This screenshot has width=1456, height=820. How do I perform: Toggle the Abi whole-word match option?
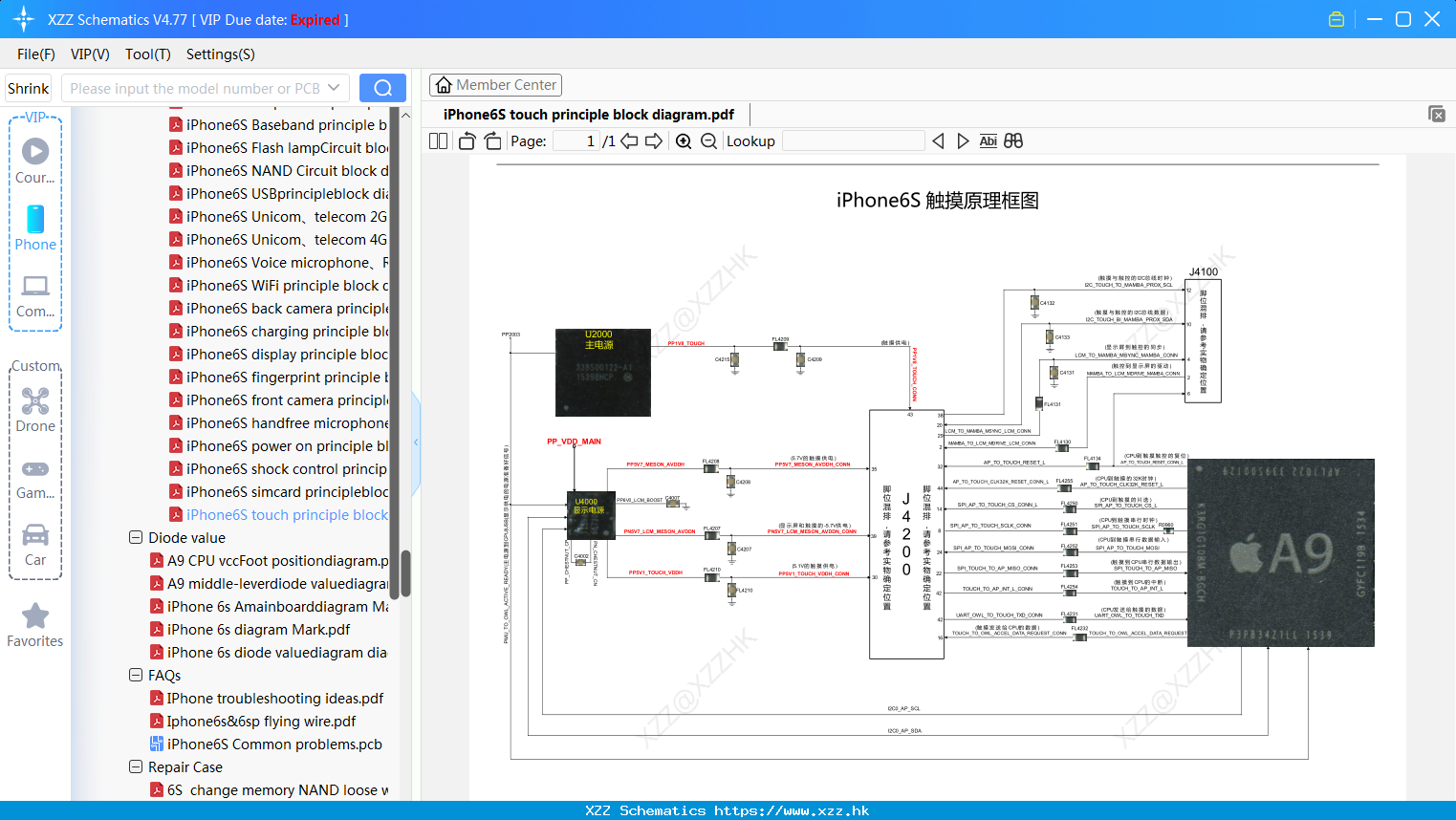989,140
